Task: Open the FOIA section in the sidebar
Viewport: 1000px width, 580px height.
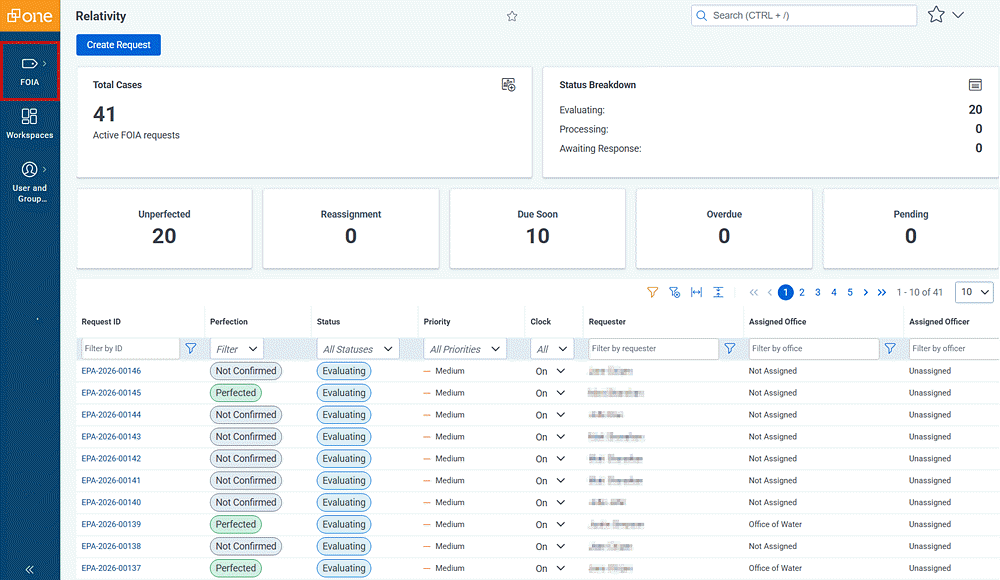Action: point(29,68)
